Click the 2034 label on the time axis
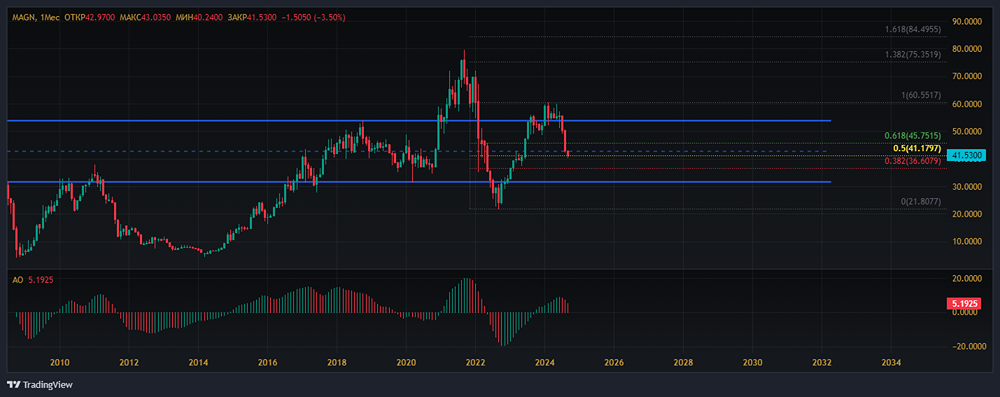Viewport: 1000px width, 397px height. tap(890, 362)
